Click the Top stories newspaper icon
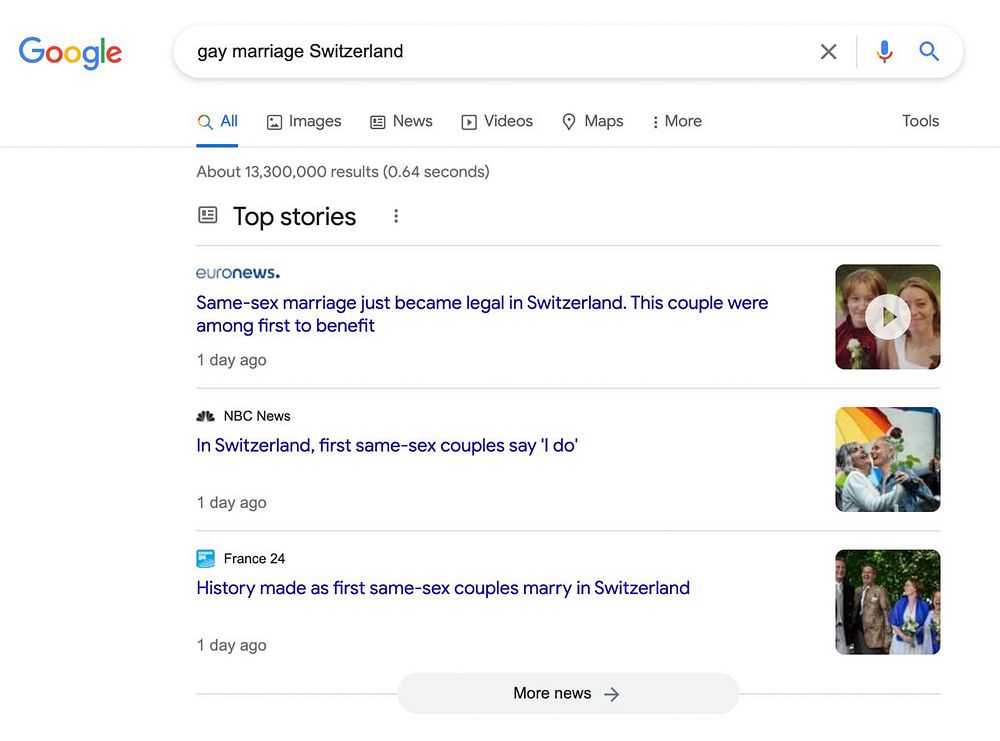 coord(208,215)
